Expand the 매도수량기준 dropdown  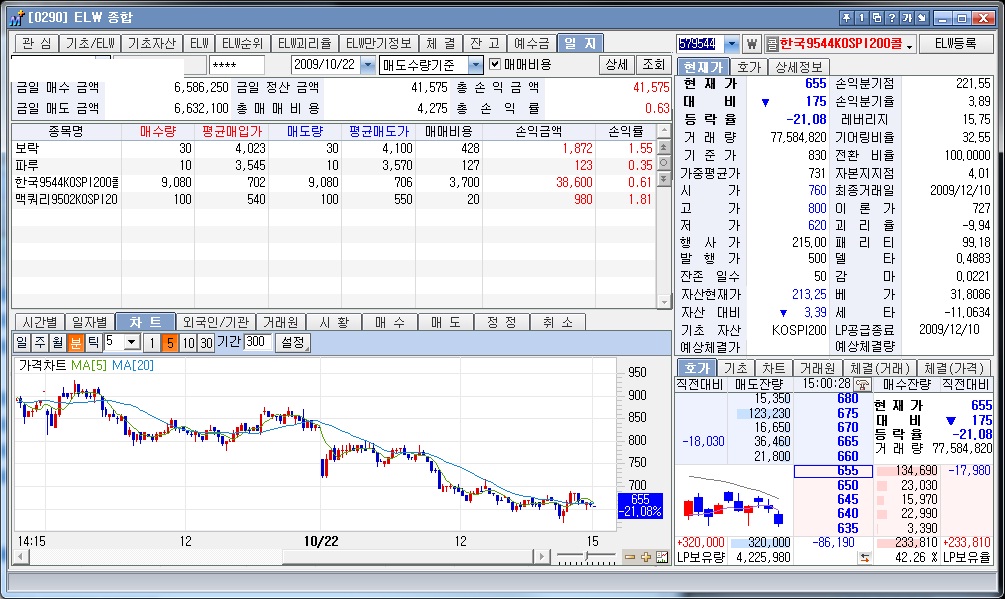click(x=476, y=65)
